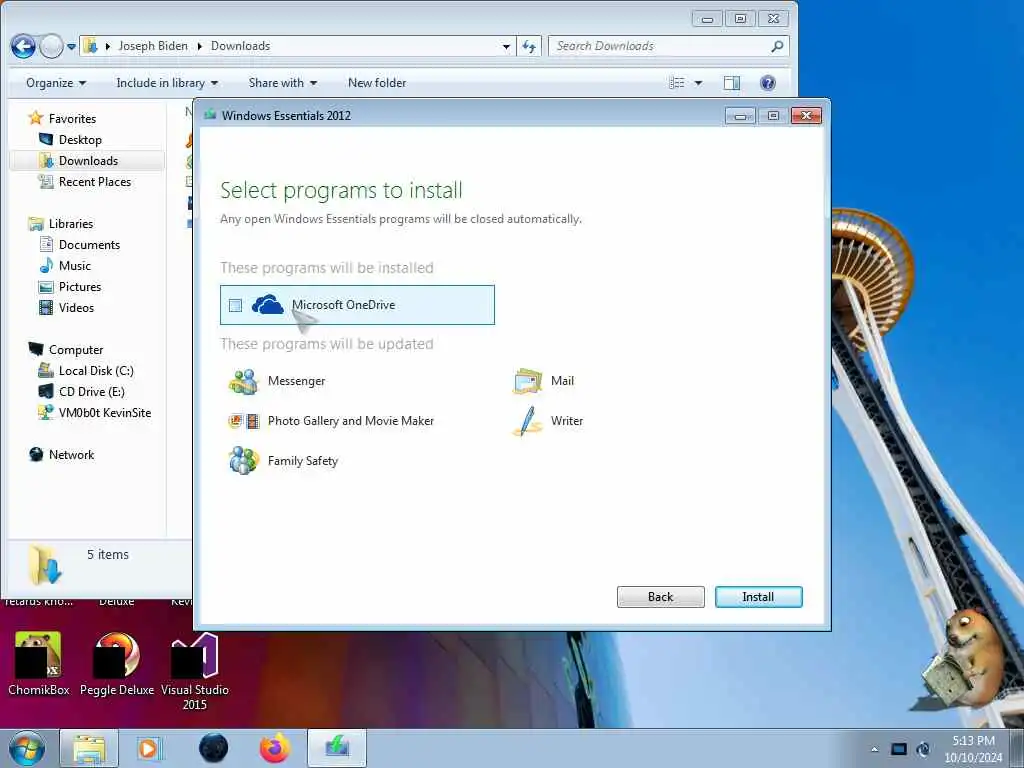Open the Pictures library
The image size is (1024, 768).
click(80, 287)
